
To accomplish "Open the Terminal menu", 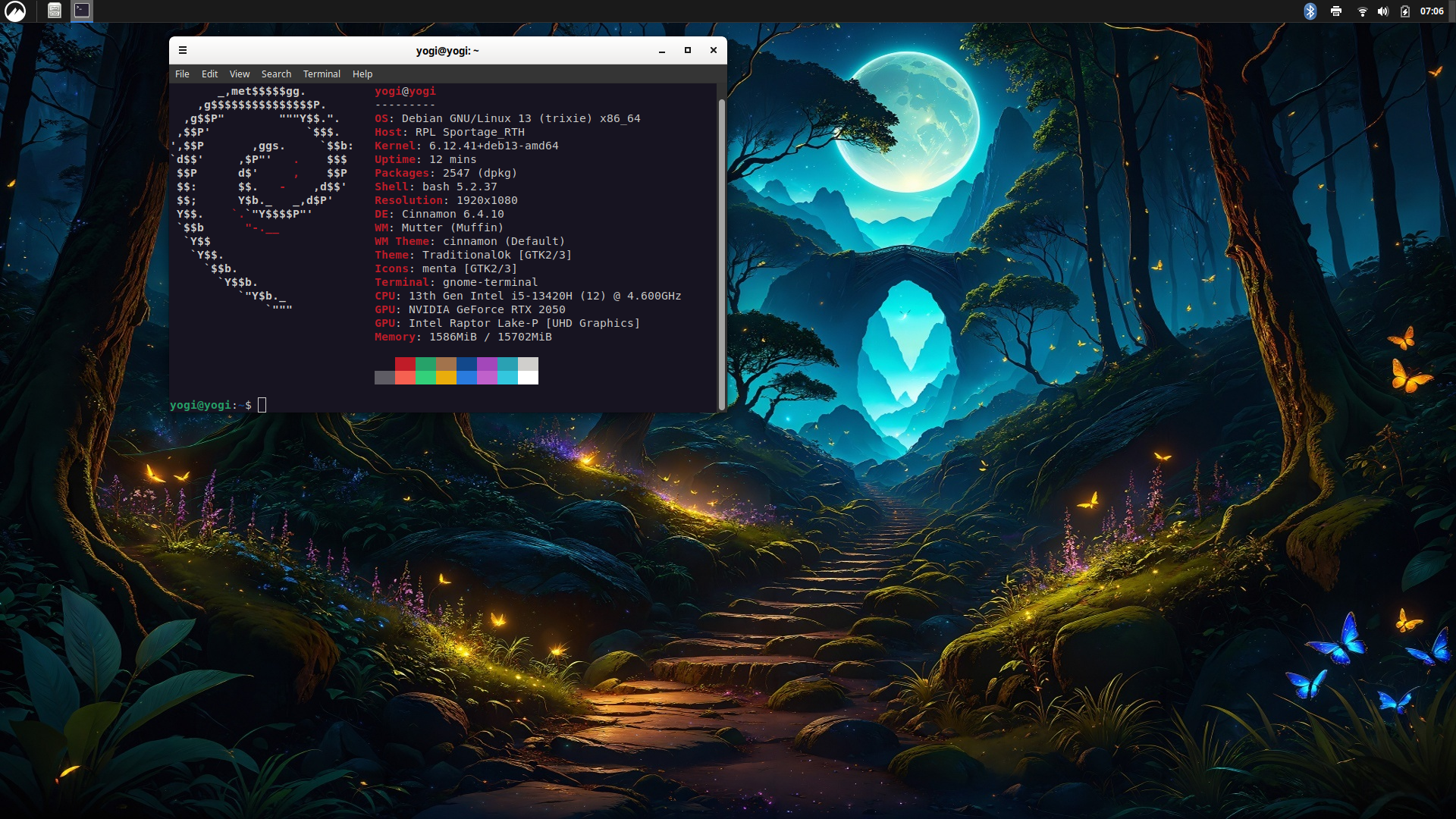I will (x=322, y=74).
